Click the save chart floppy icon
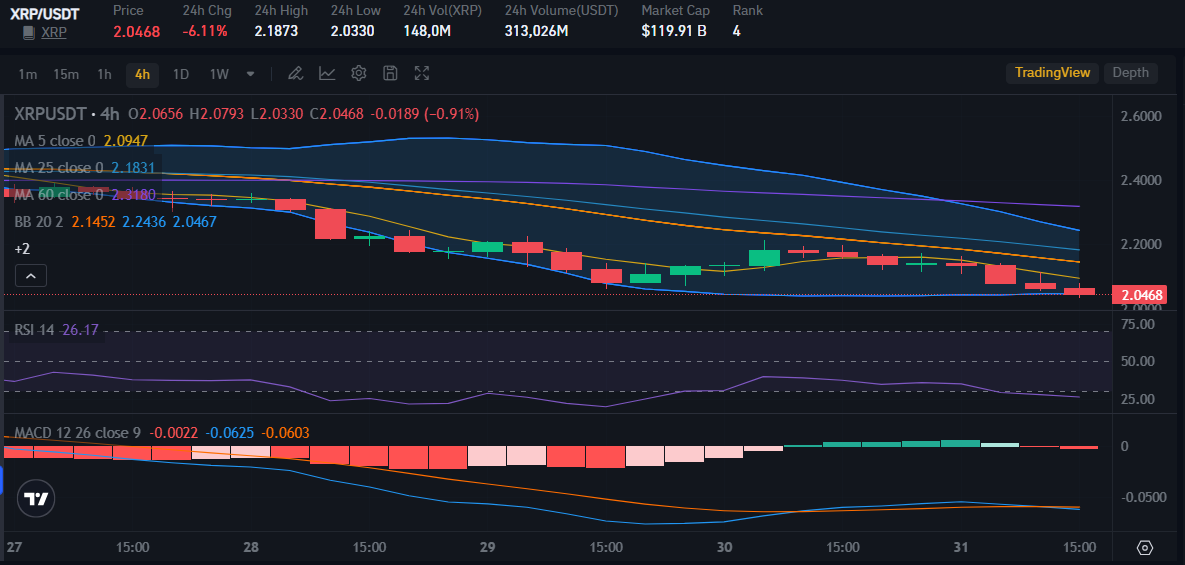 tap(390, 73)
